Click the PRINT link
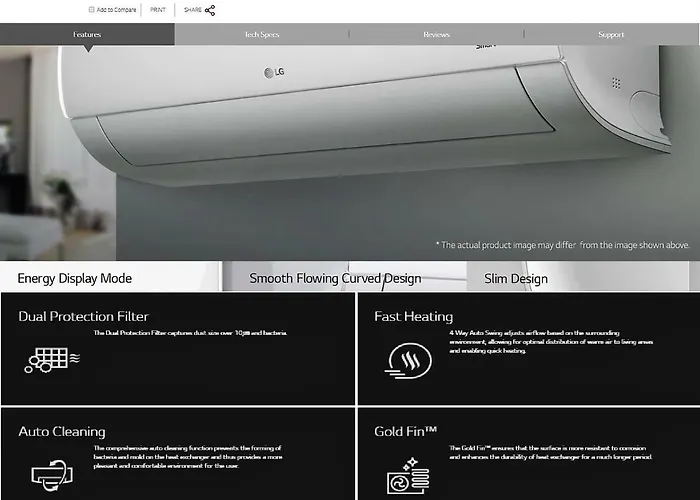This screenshot has height=500, width=700. click(x=158, y=10)
